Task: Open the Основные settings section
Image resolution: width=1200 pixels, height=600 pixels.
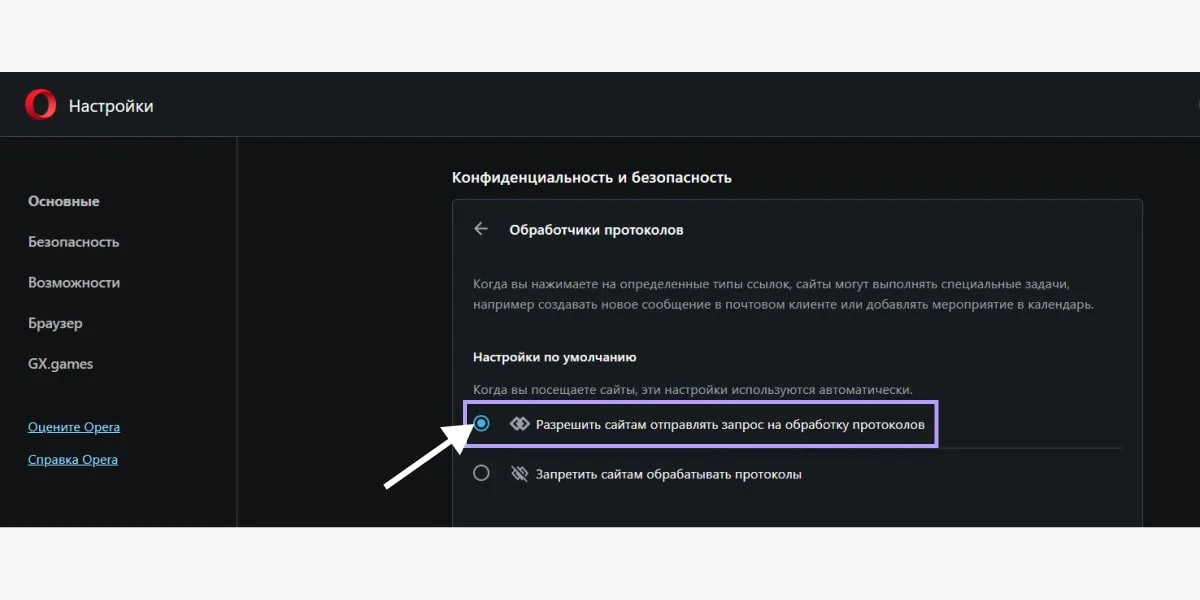Action: coord(64,201)
